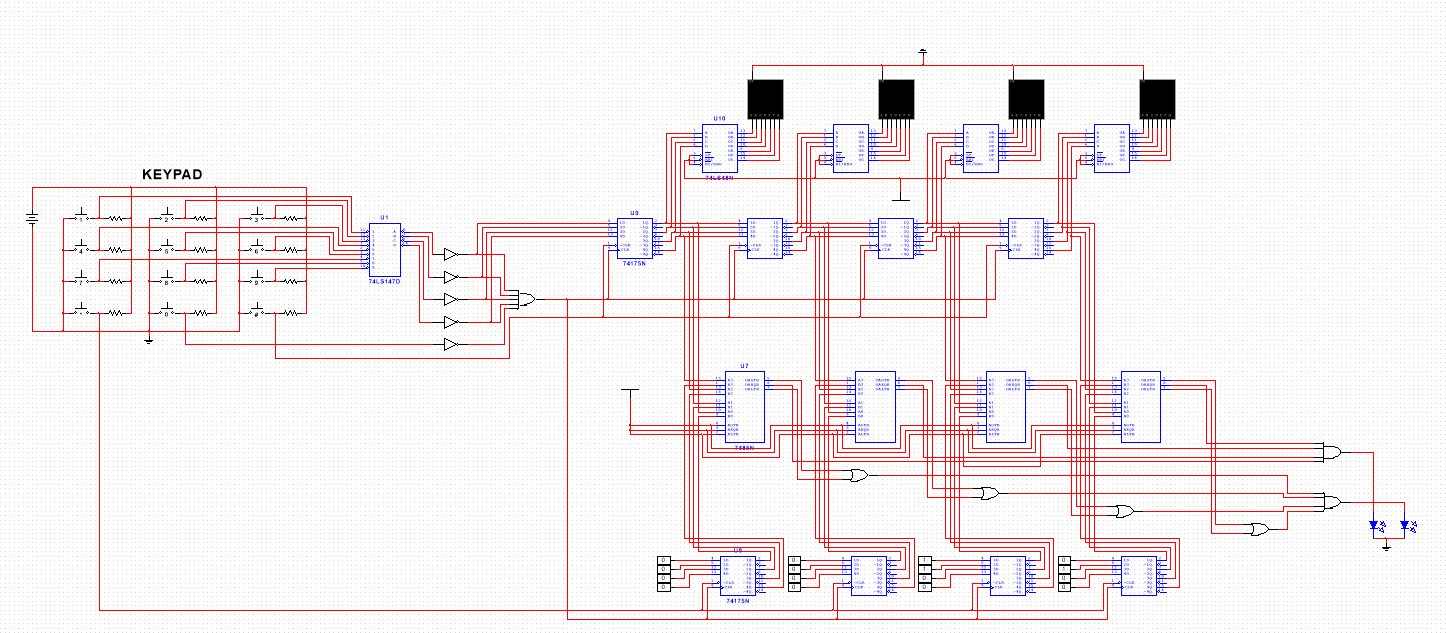Click the ground symbol above the displays
The width and height of the screenshot is (1446, 633).
pyautogui.click(x=922, y=52)
